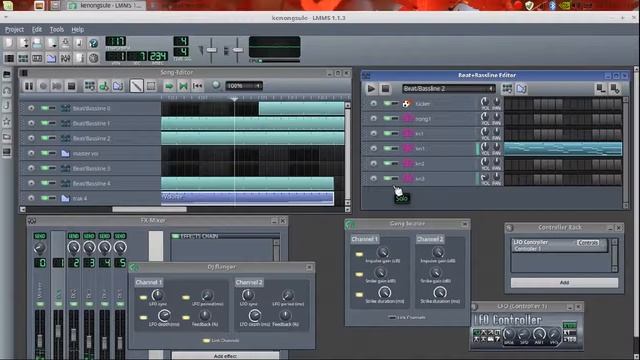The height and width of the screenshot is (360, 640).
Task: Open track actions menu for trak 4
Action: 31,198
